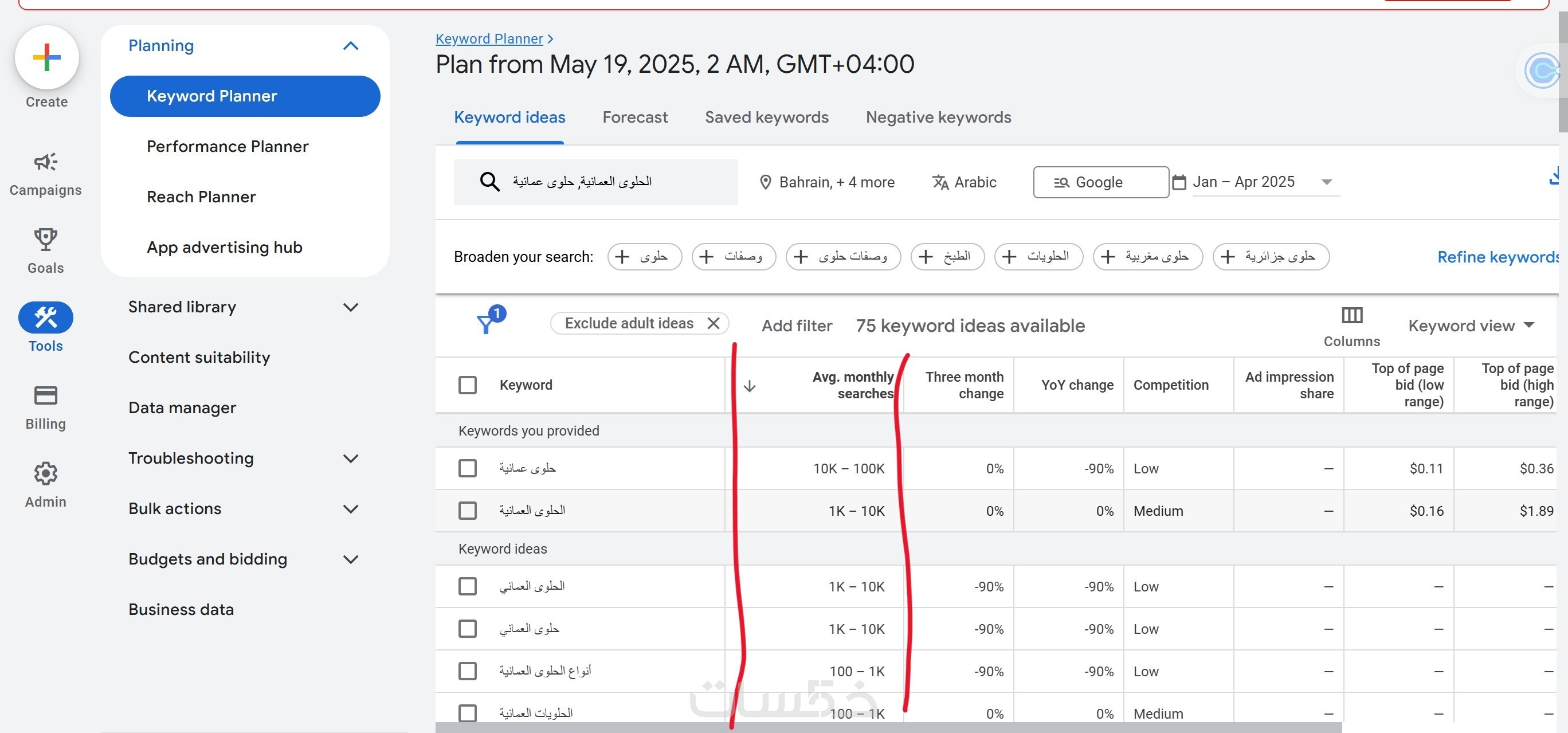Open the Columns selector icon

(1351, 315)
